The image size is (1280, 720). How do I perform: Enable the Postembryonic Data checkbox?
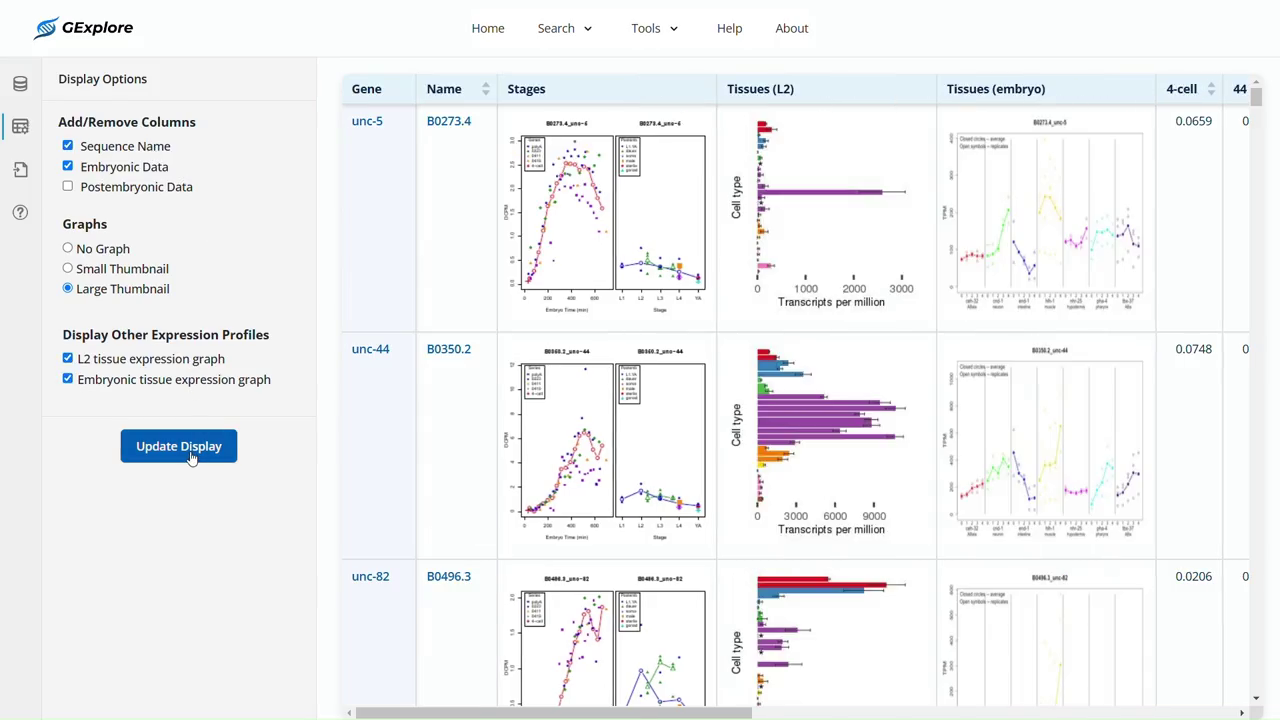pyautogui.click(x=68, y=186)
